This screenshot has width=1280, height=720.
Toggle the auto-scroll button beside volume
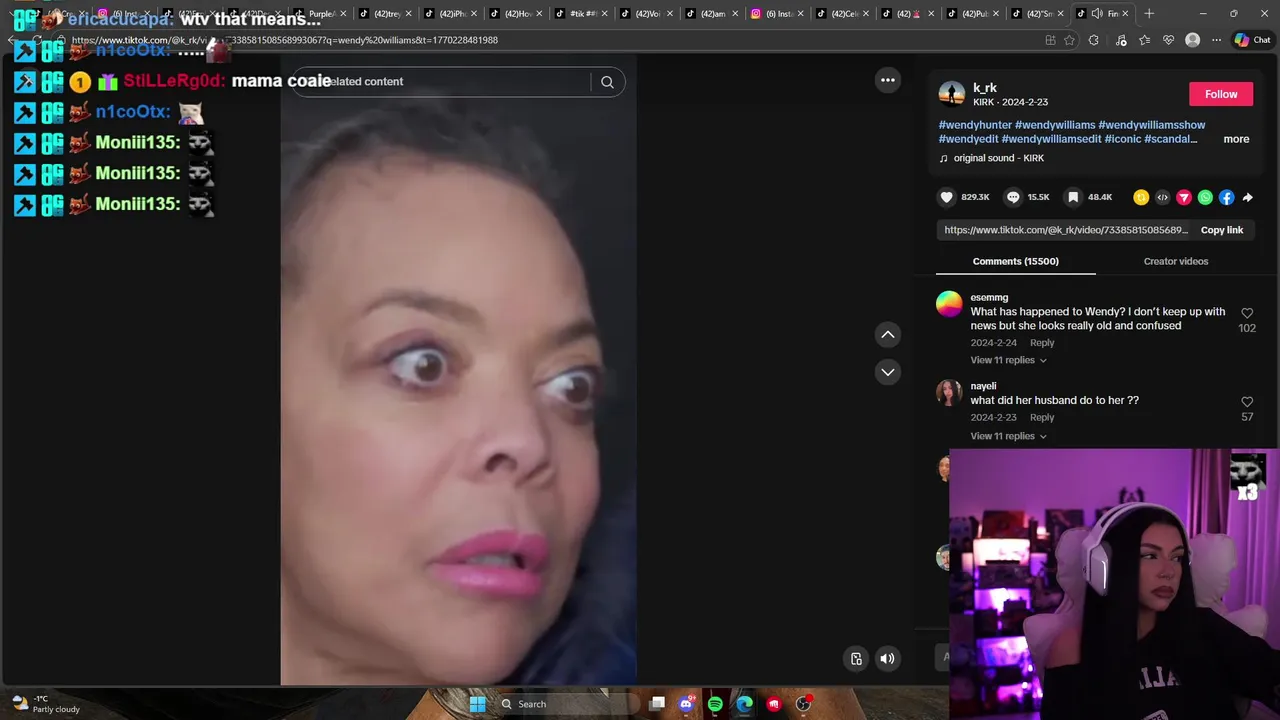pos(856,658)
